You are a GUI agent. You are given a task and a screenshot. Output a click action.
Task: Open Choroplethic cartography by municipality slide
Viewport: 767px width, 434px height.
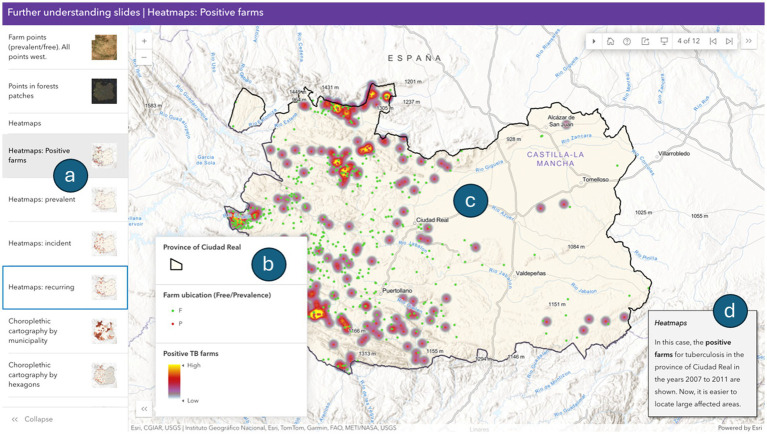click(65, 331)
